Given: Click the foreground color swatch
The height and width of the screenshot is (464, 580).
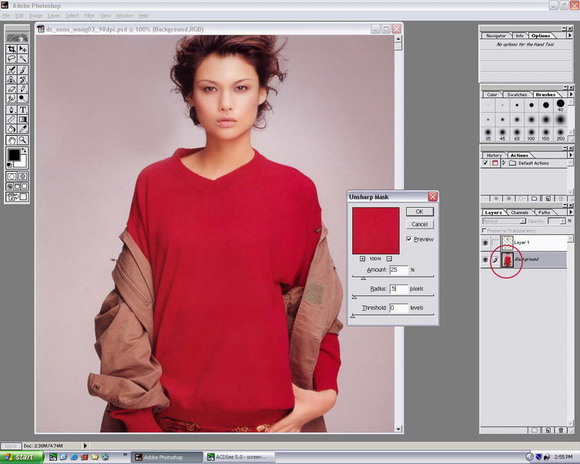Looking at the screenshot, I should [14, 155].
